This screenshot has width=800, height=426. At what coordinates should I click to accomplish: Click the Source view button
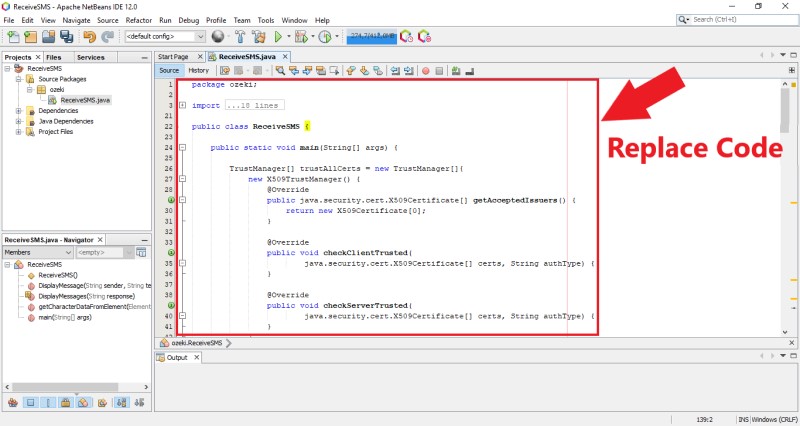click(169, 71)
